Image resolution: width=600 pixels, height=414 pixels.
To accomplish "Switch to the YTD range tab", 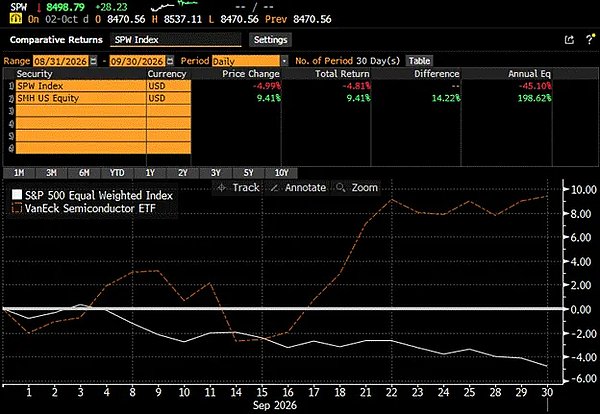I will click(x=117, y=173).
